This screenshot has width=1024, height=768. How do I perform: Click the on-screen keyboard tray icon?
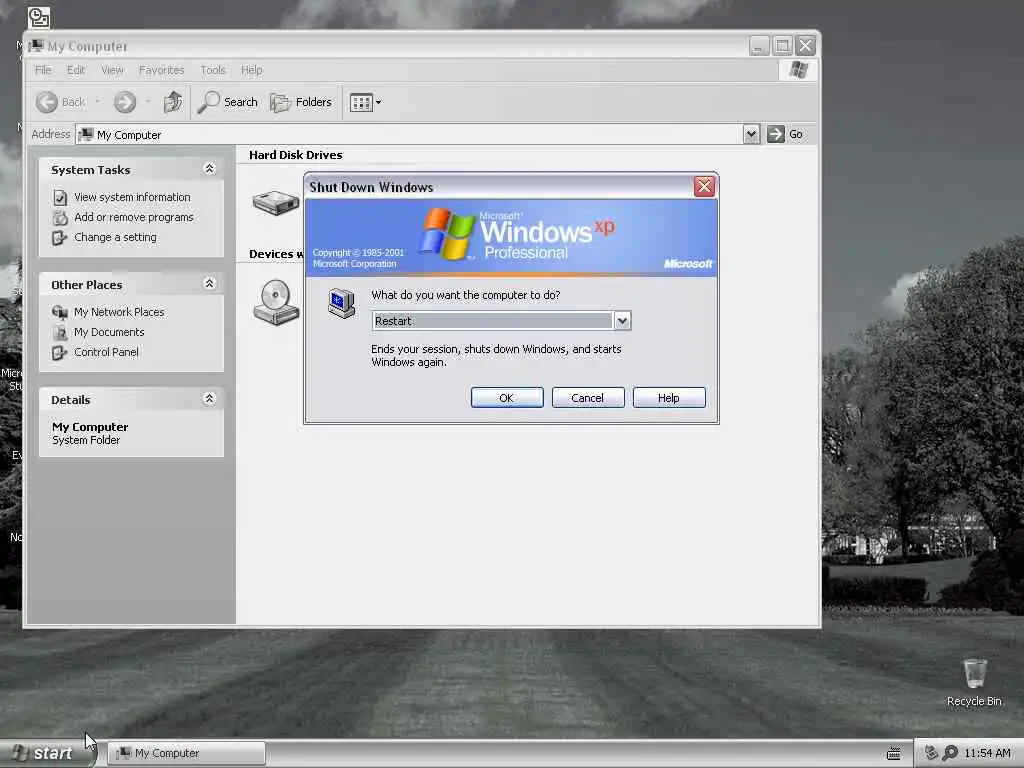[x=893, y=753]
